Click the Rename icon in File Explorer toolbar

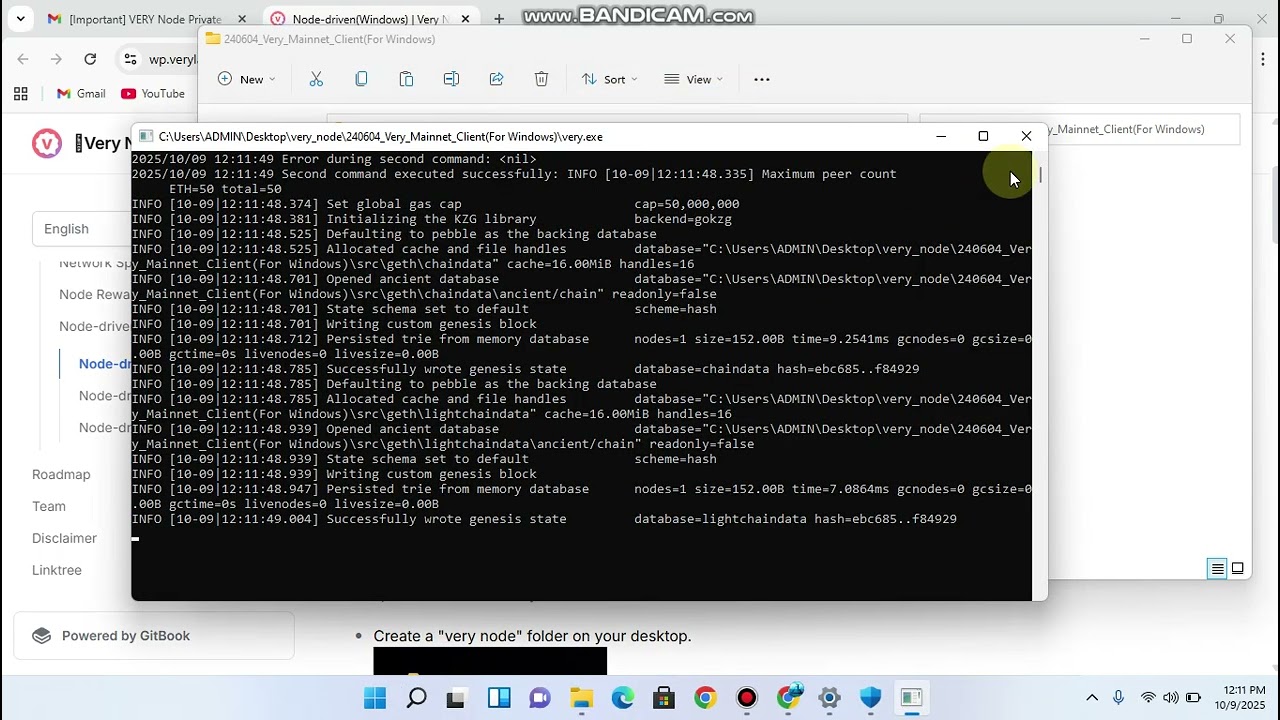451,79
